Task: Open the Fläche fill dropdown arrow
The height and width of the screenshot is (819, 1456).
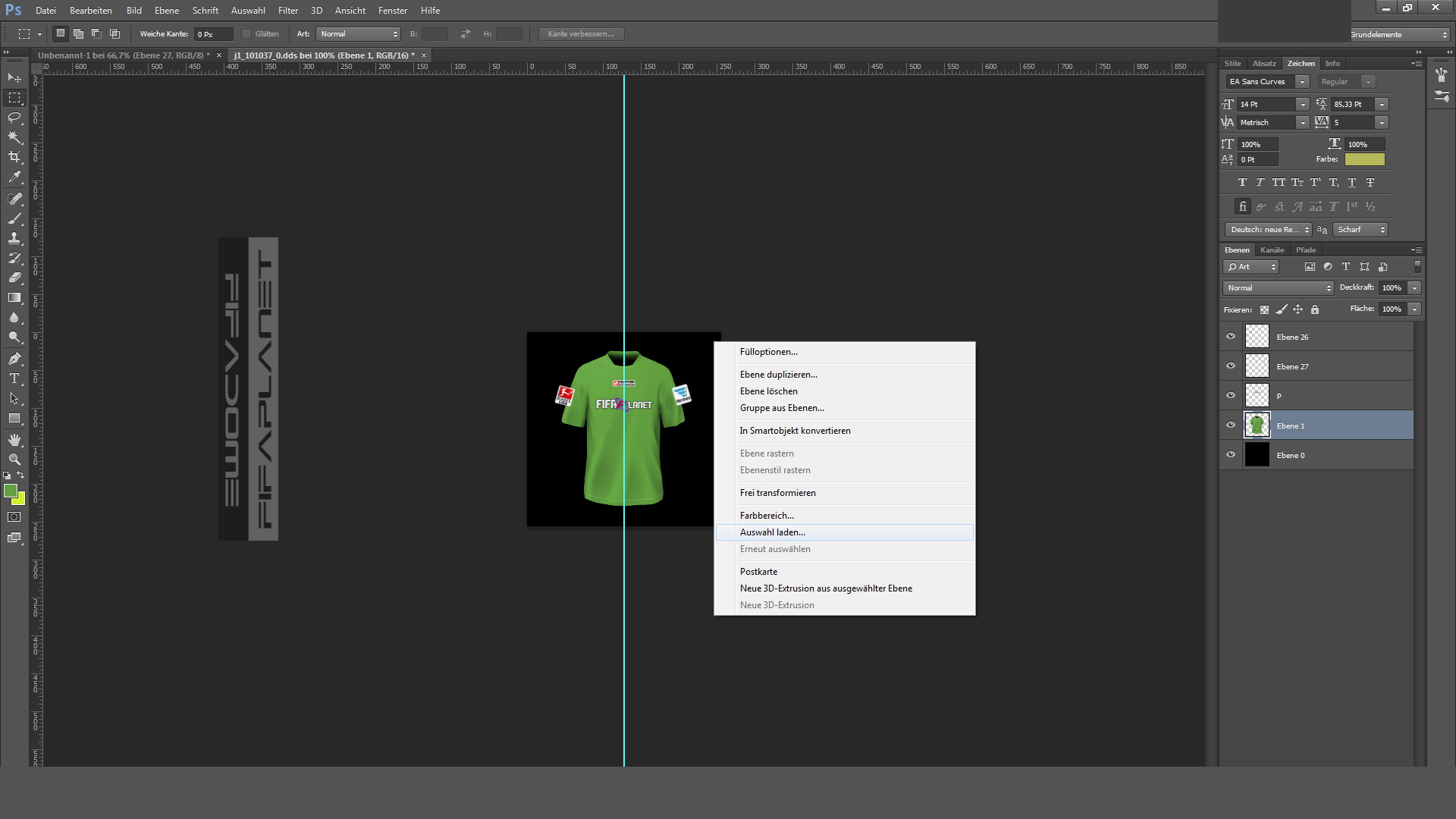Action: 1414,309
